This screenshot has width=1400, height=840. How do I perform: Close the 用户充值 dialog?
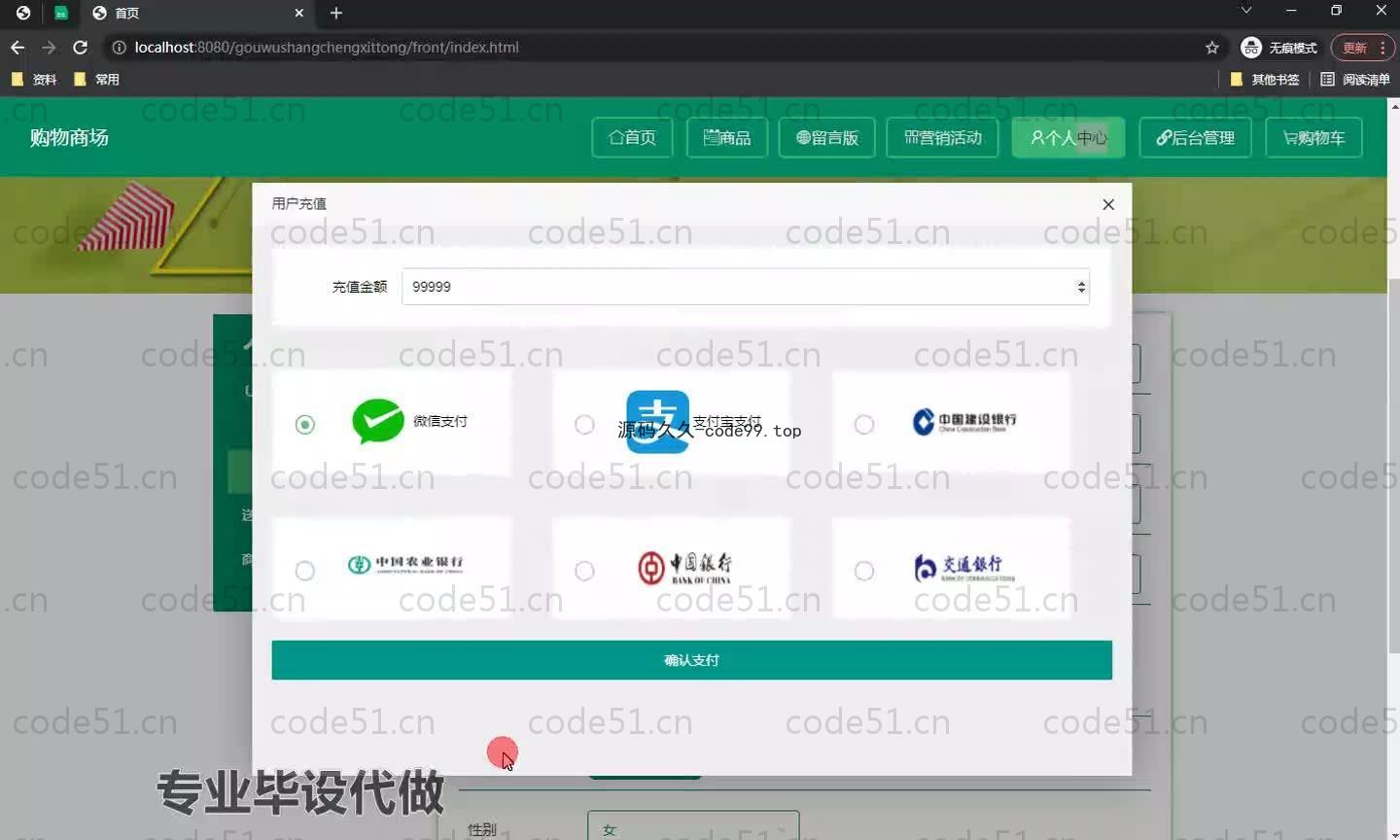(x=1108, y=204)
